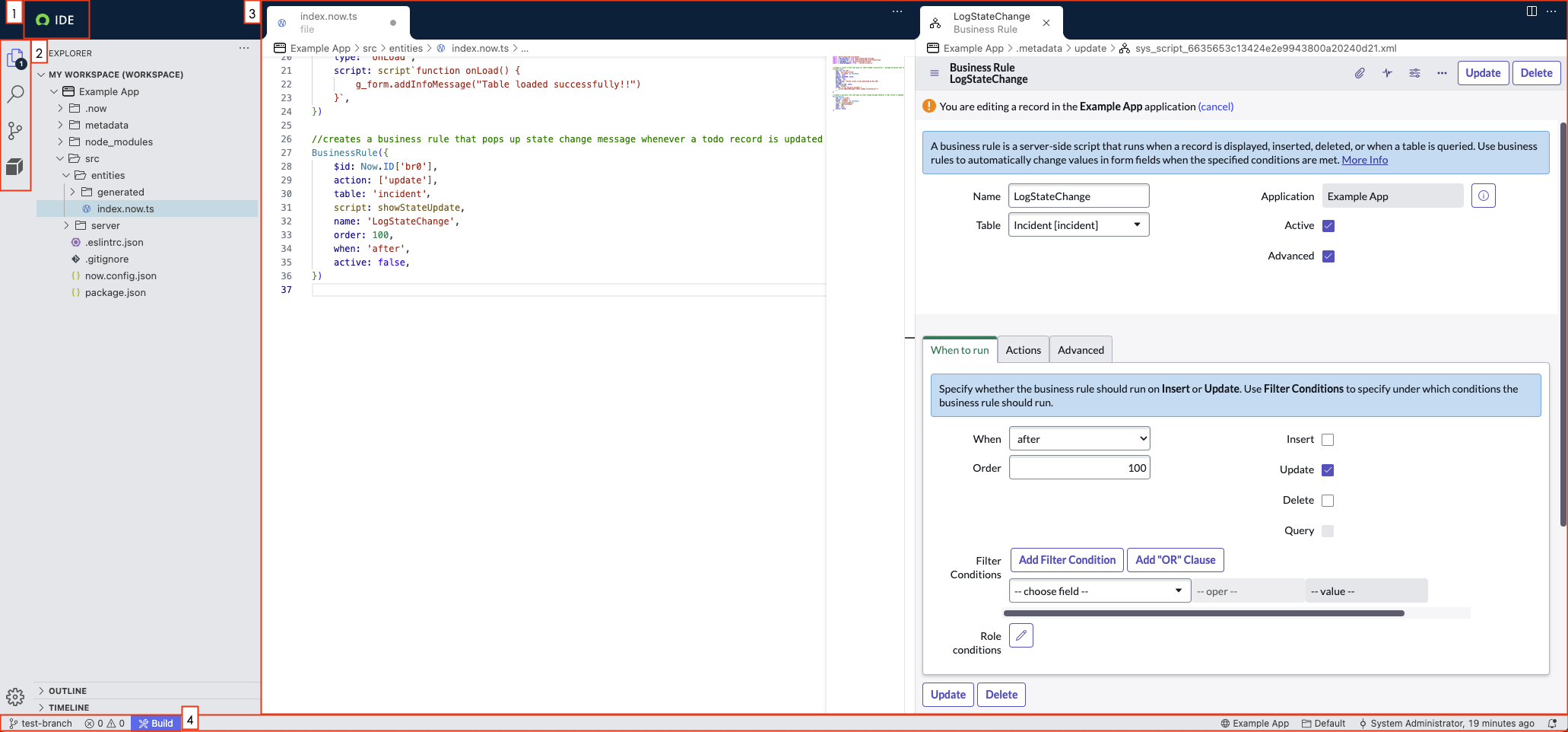This screenshot has height=732, width=1568.
Task: Disable the Update checkbox
Action: (1328, 470)
